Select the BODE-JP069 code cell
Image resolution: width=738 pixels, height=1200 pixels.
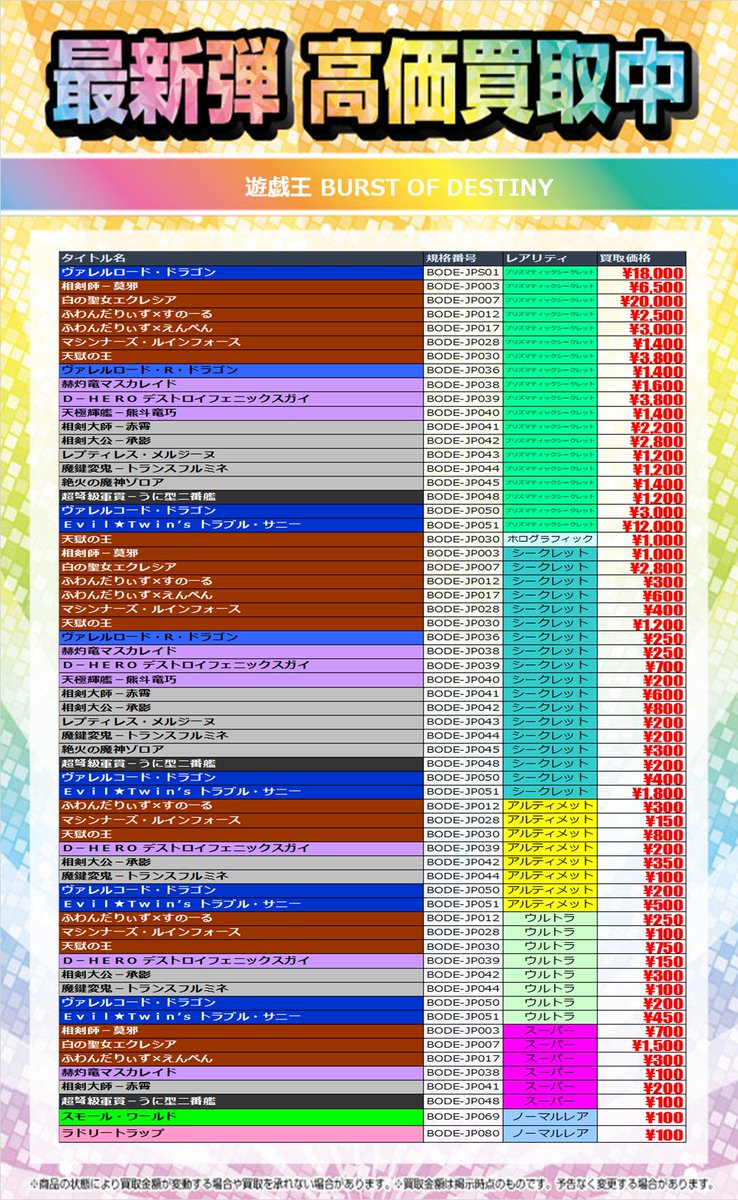point(463,1116)
